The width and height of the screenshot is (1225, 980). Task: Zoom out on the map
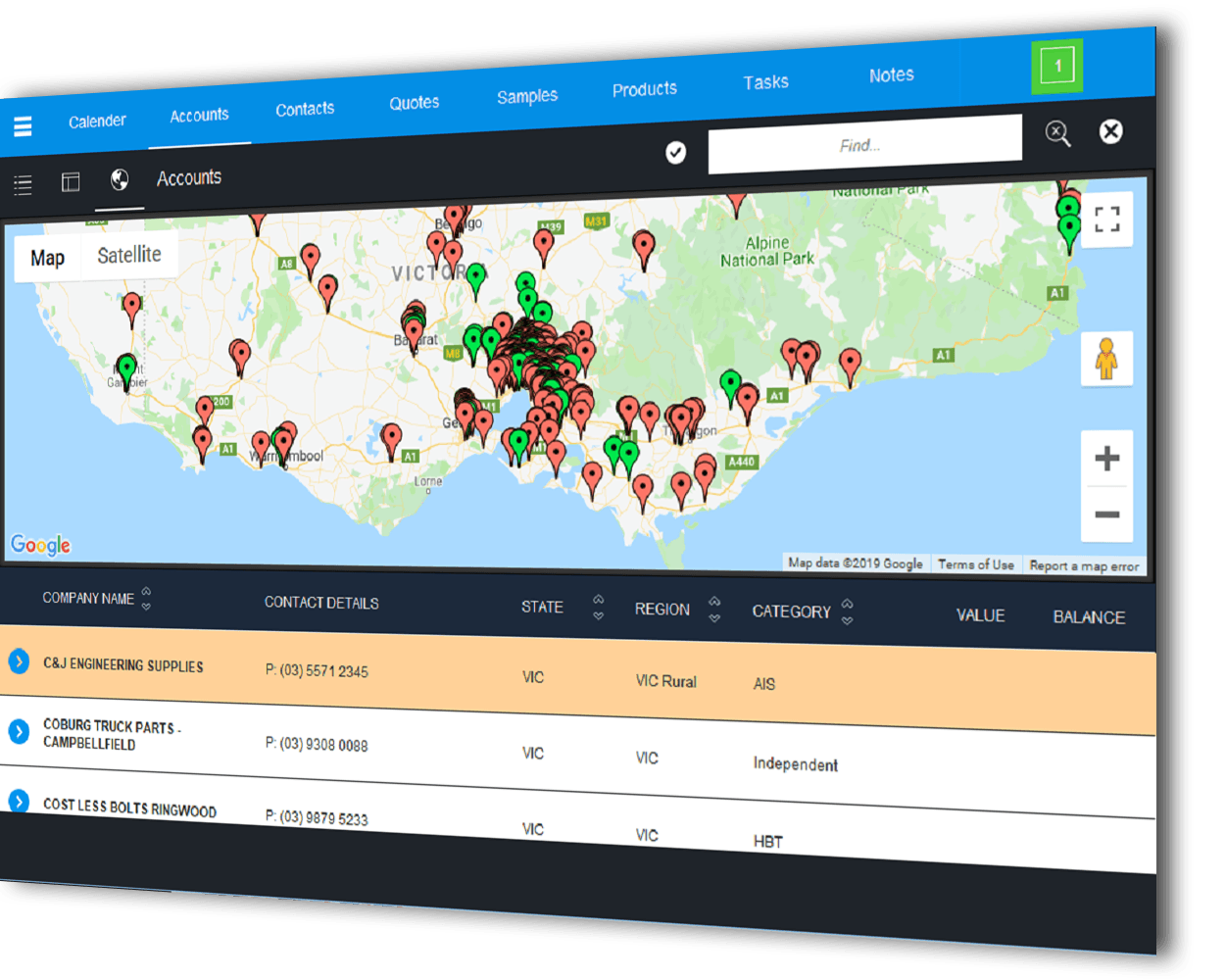coord(1107,514)
